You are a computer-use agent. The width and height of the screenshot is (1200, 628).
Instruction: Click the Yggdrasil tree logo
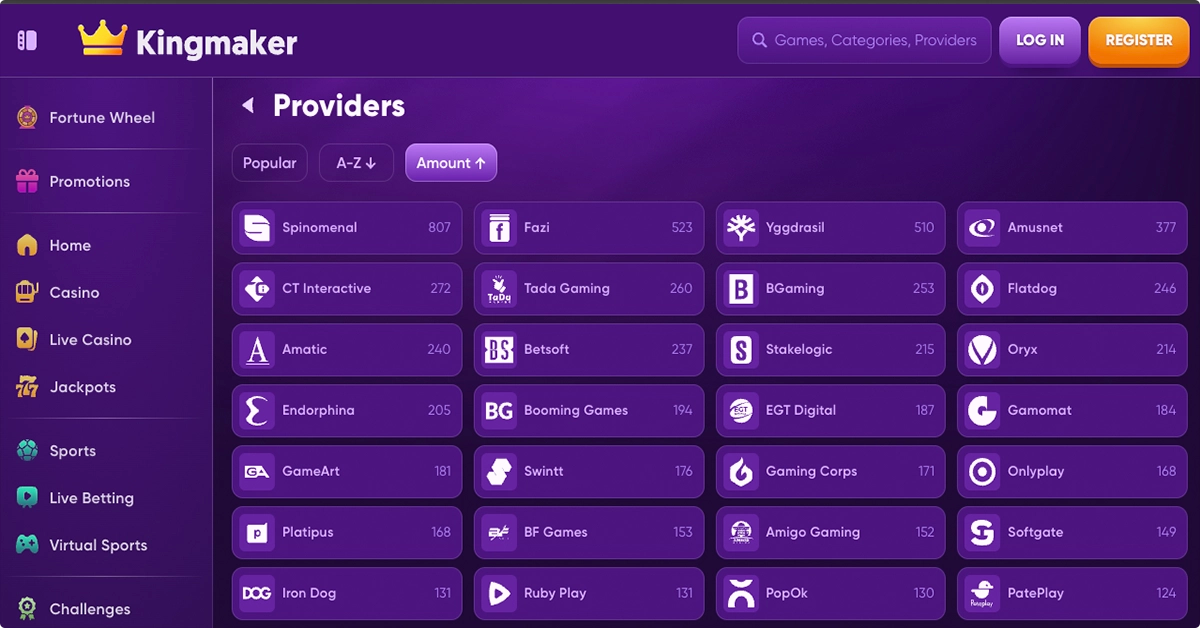(x=741, y=227)
